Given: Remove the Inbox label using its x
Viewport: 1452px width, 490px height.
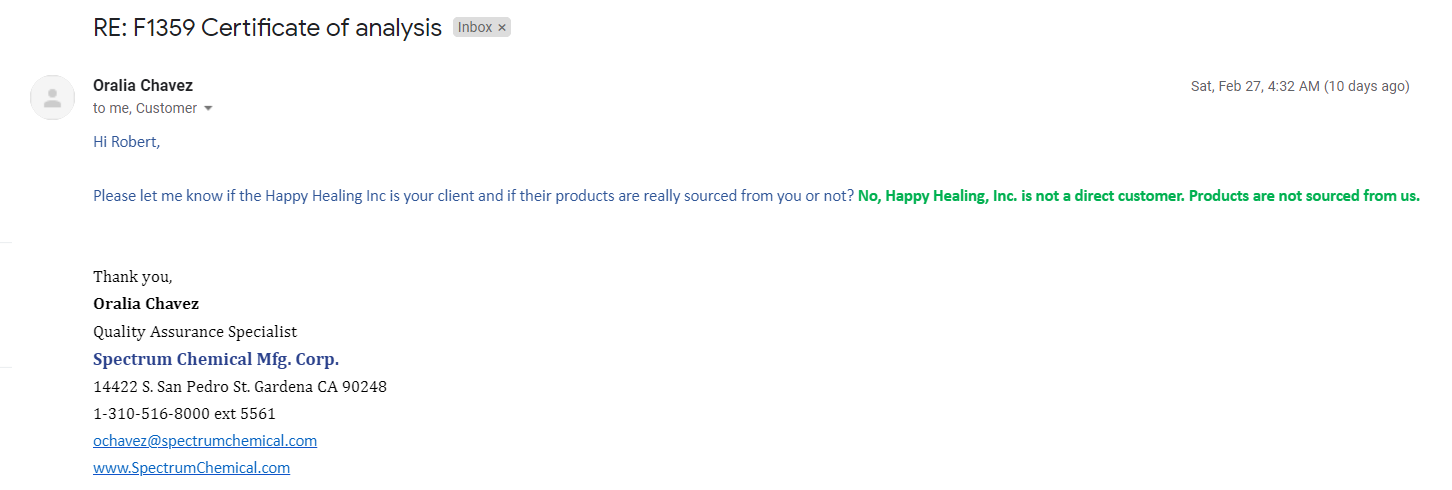Looking at the screenshot, I should [502, 28].
